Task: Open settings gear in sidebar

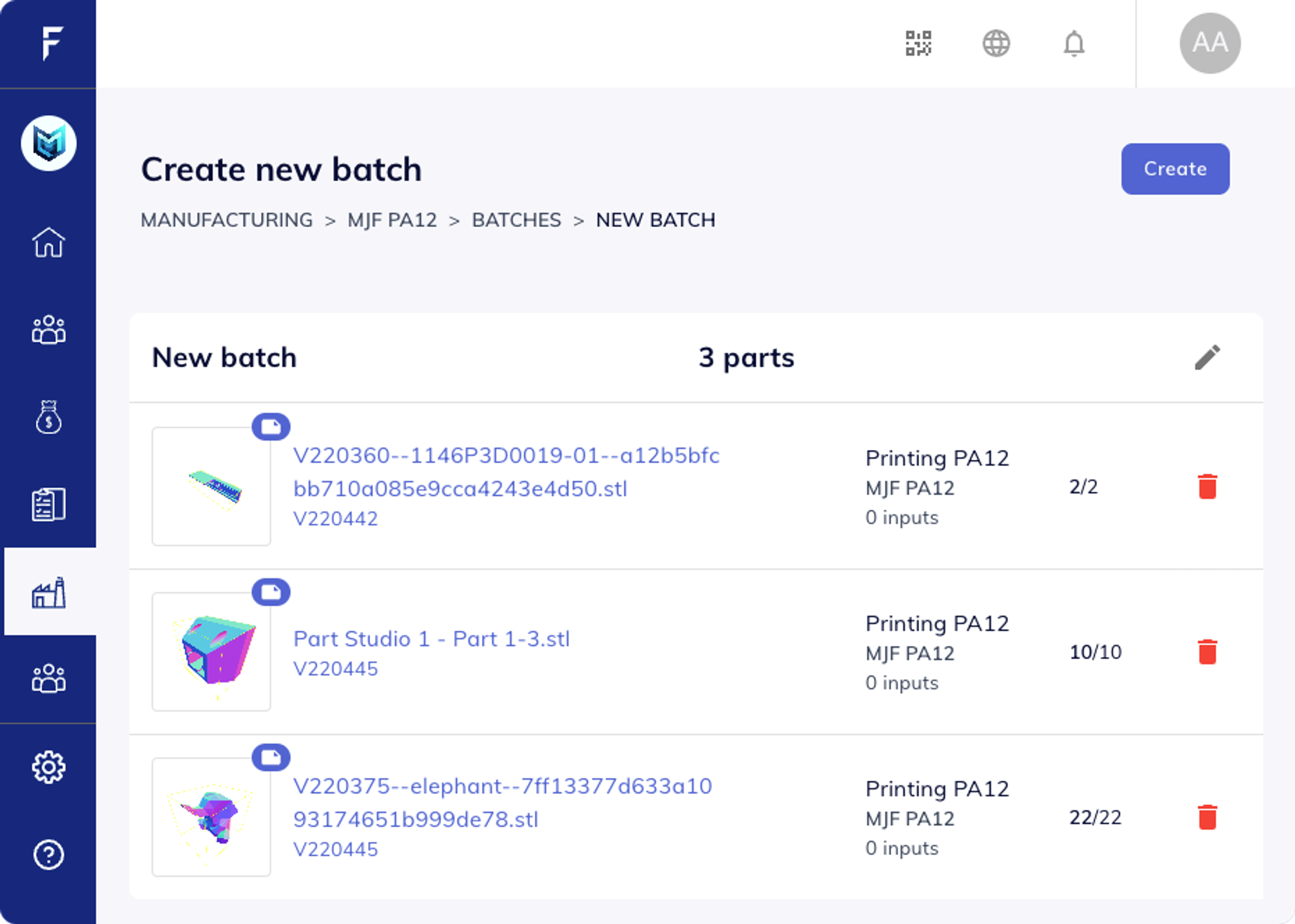Action: click(48, 767)
